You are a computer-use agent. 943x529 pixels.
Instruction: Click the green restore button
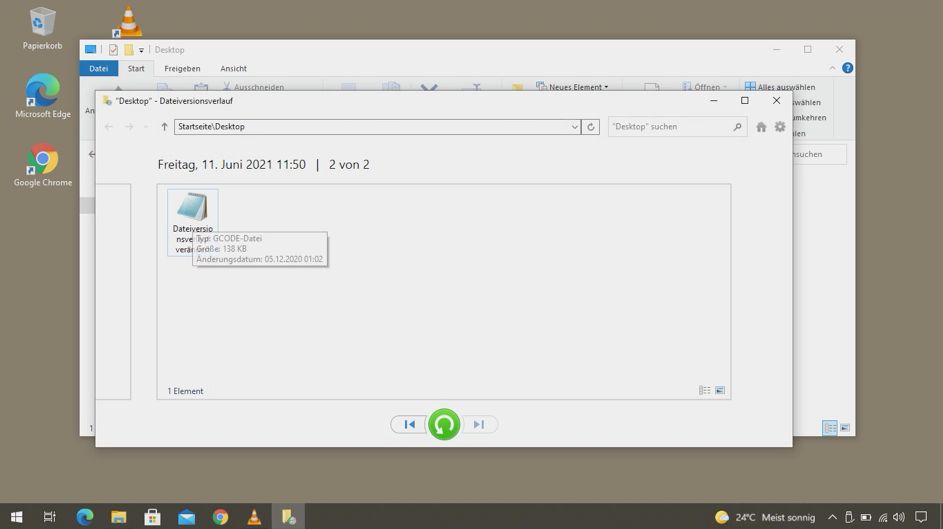(444, 424)
